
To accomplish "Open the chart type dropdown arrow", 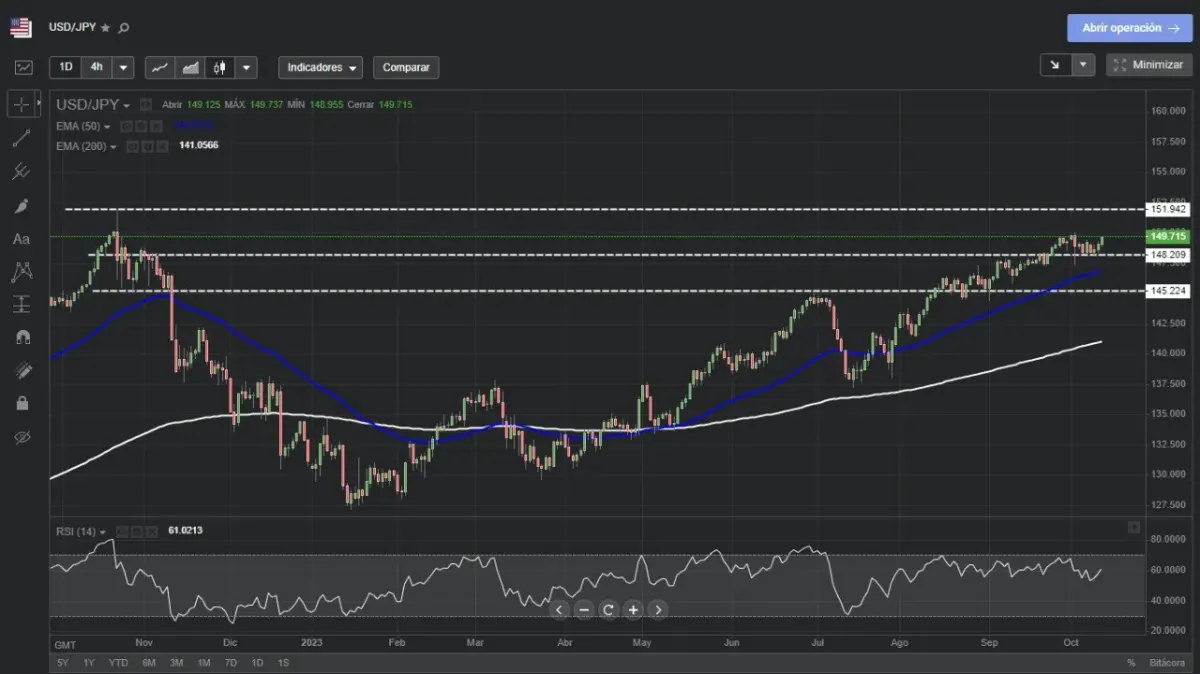I will point(246,68).
